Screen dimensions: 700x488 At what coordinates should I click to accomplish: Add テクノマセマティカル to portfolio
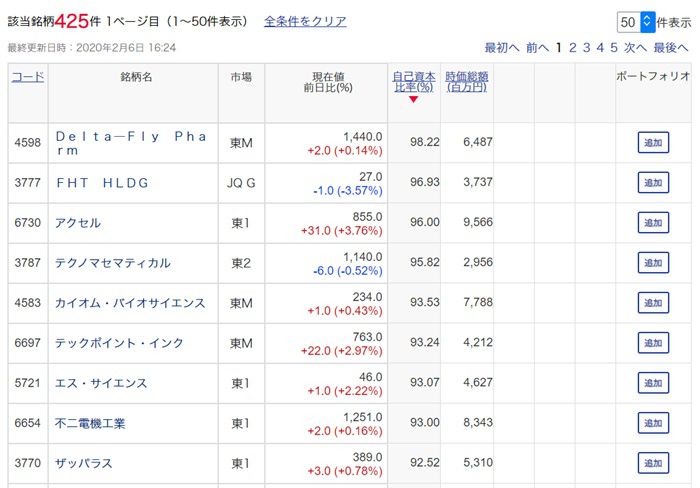[653, 263]
